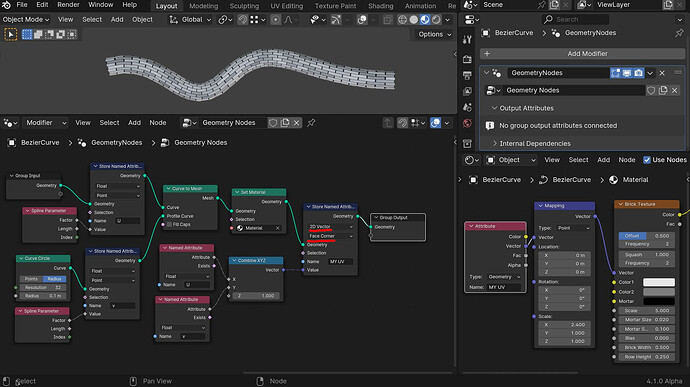Open the Global transform orientation dropdown
The height and width of the screenshot is (387, 690).
click(x=191, y=20)
